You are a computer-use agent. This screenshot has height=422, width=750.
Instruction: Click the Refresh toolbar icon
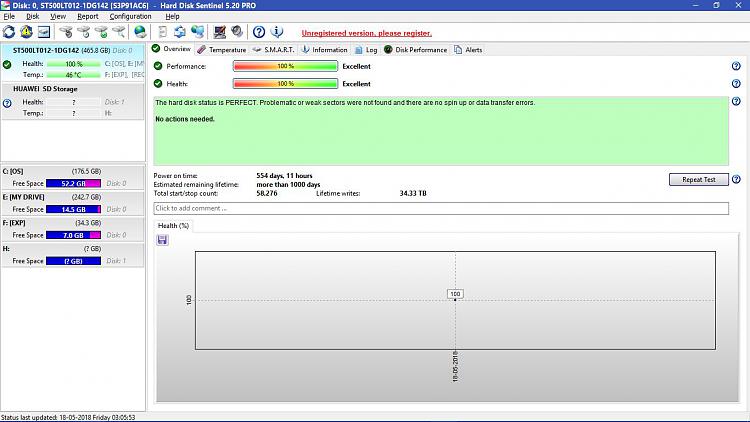(9, 32)
